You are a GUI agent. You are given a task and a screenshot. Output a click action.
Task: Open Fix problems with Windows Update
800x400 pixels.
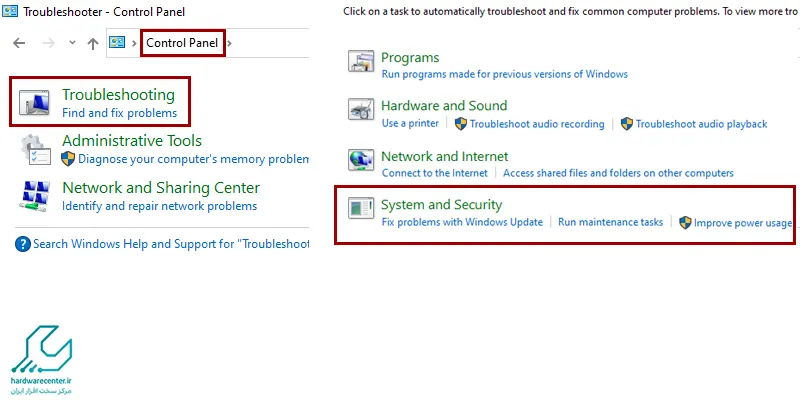pos(462,222)
